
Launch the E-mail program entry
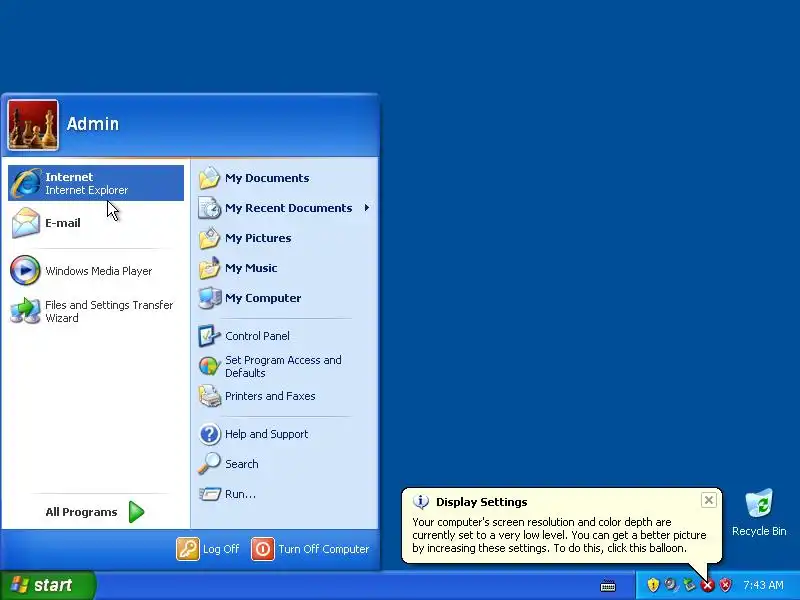click(x=96, y=223)
